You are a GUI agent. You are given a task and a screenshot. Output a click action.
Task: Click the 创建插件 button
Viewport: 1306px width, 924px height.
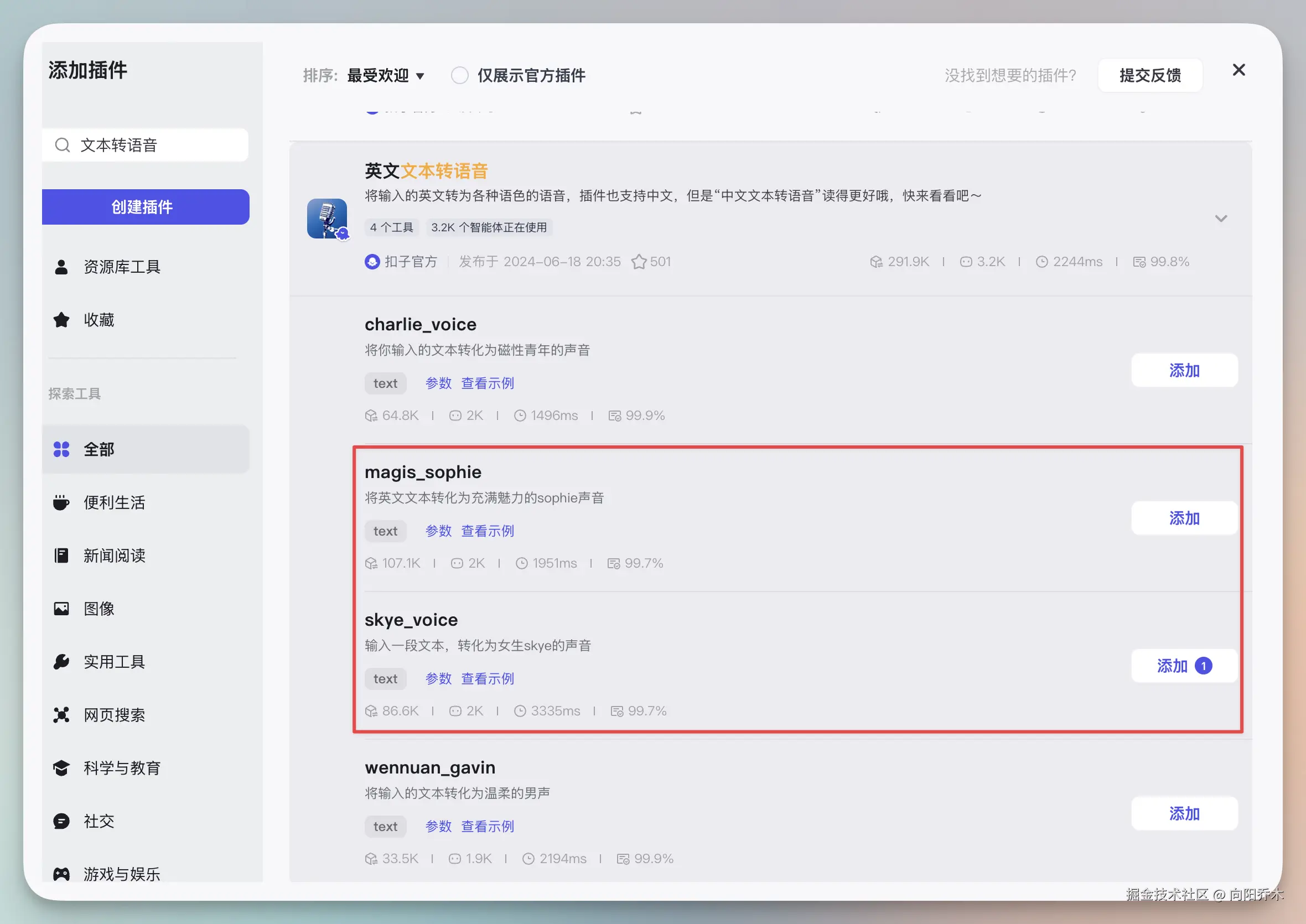click(145, 206)
